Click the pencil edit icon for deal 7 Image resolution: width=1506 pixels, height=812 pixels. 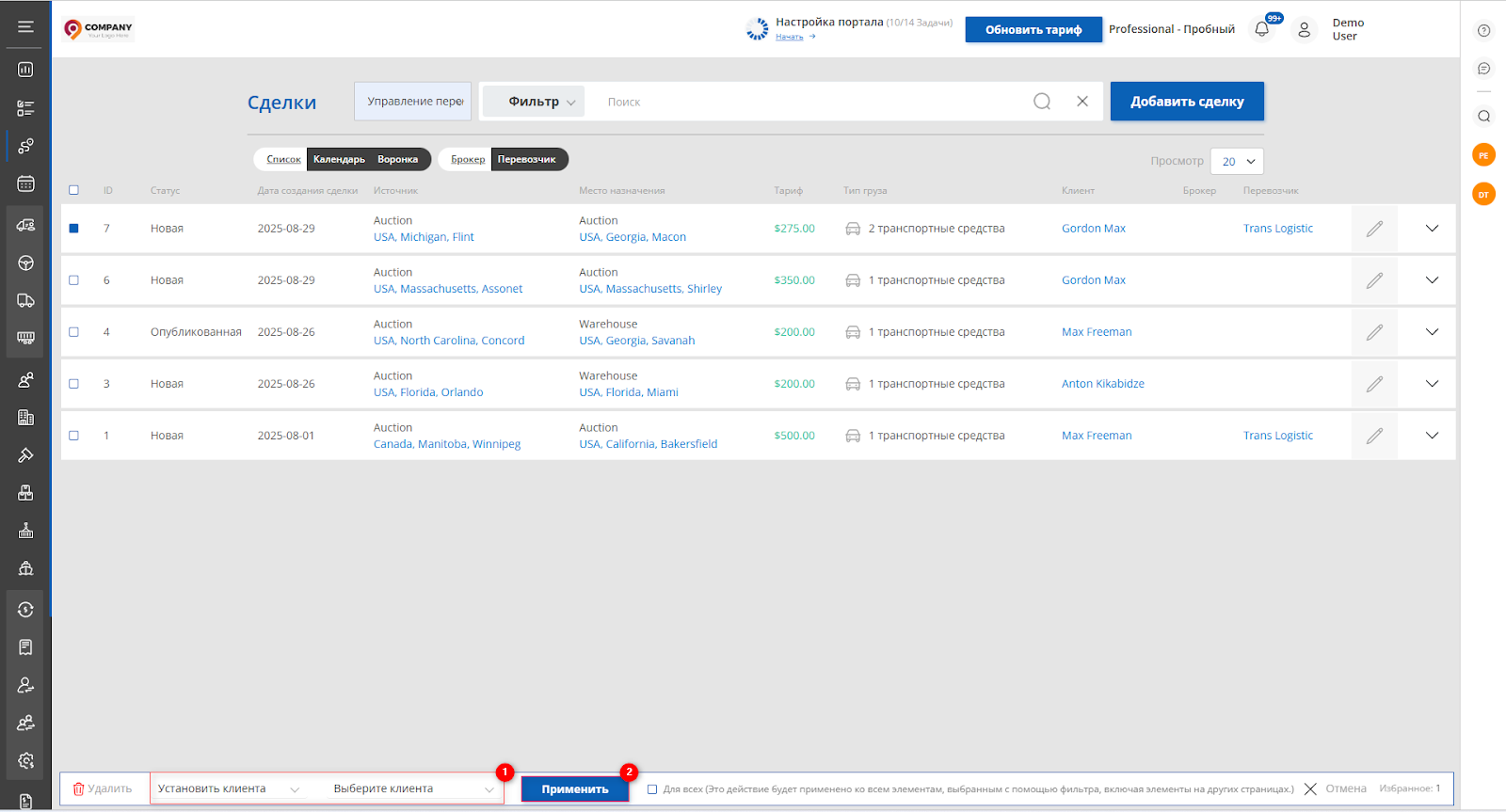[x=1374, y=229]
